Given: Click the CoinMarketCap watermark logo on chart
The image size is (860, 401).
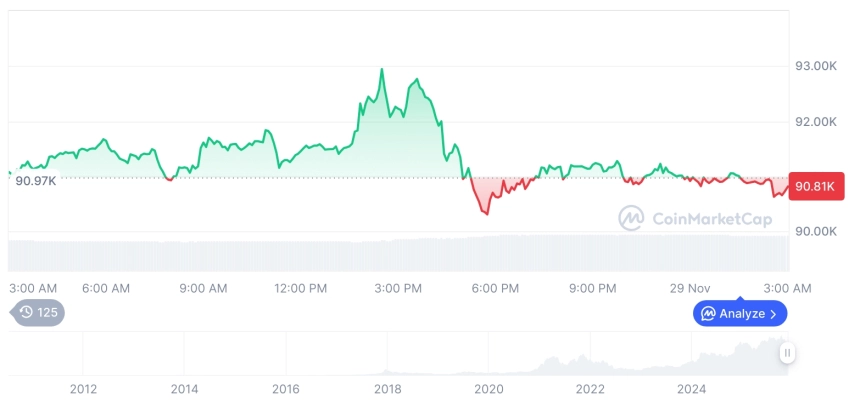Looking at the screenshot, I should point(631,218).
